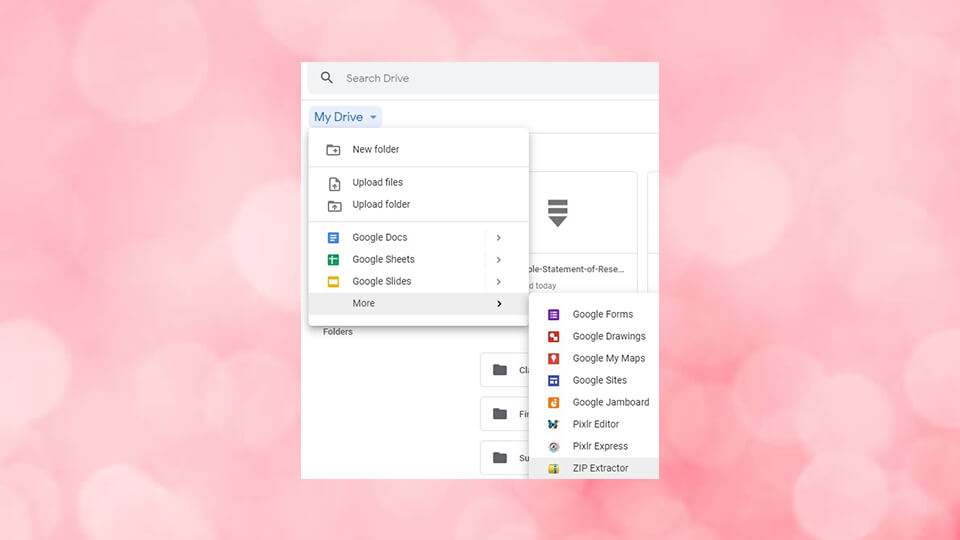960x540 pixels.
Task: Click the purple Google Forms icon
Action: (553, 315)
